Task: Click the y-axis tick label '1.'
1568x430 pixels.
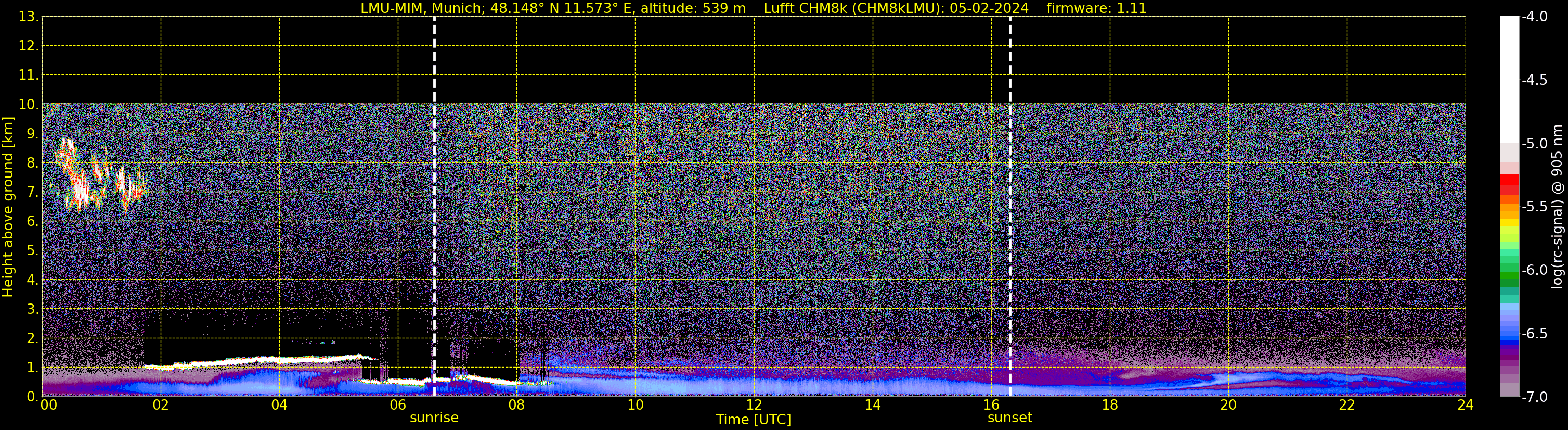Action: click(x=32, y=368)
